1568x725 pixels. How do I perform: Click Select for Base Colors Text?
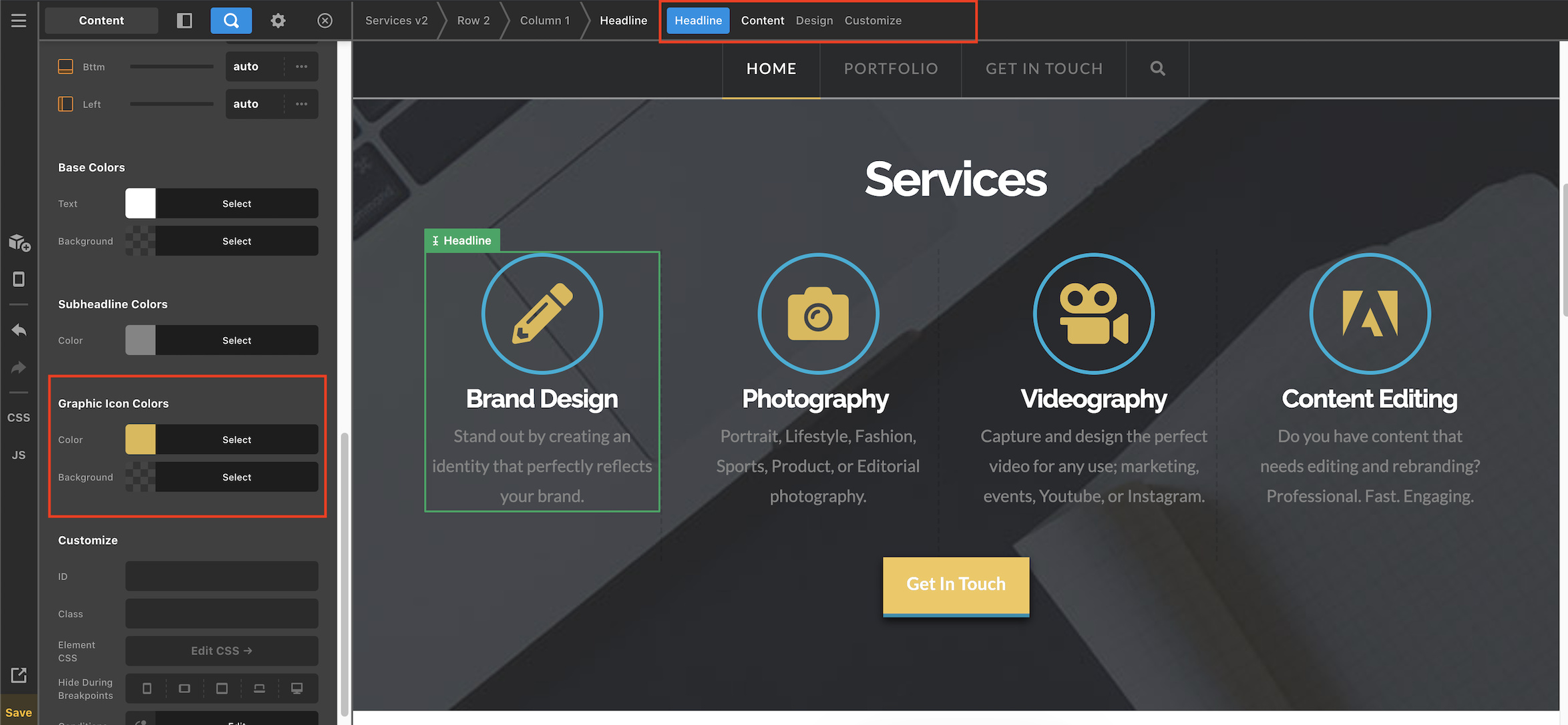click(237, 204)
